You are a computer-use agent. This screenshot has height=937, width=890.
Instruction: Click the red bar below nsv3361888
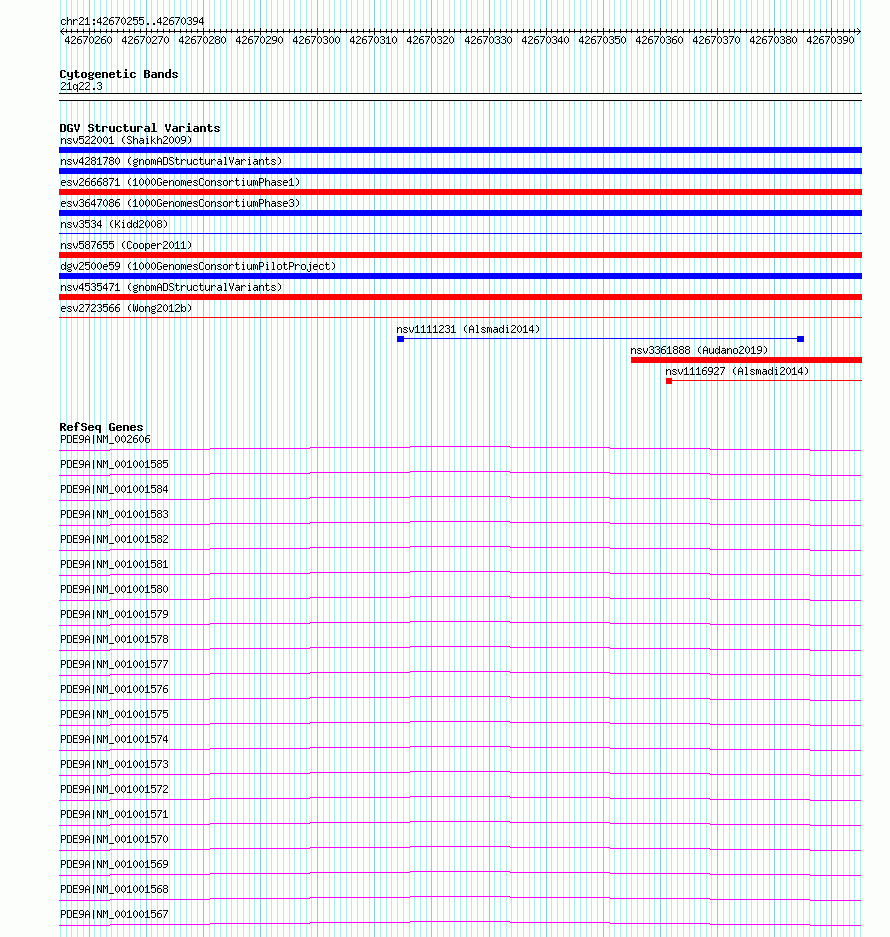(x=747, y=360)
